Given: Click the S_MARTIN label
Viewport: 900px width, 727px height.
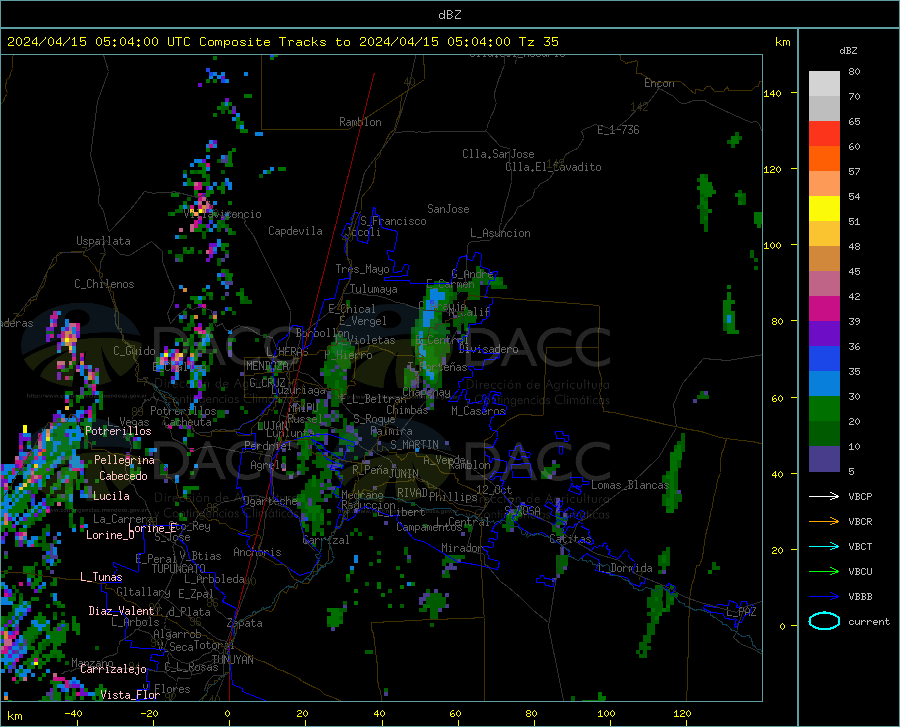Looking at the screenshot, I should [414, 445].
